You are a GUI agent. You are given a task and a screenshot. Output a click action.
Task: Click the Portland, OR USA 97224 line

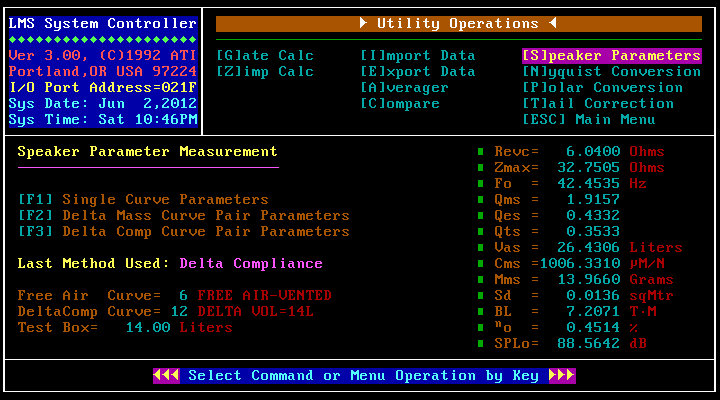pyautogui.click(x=103, y=72)
